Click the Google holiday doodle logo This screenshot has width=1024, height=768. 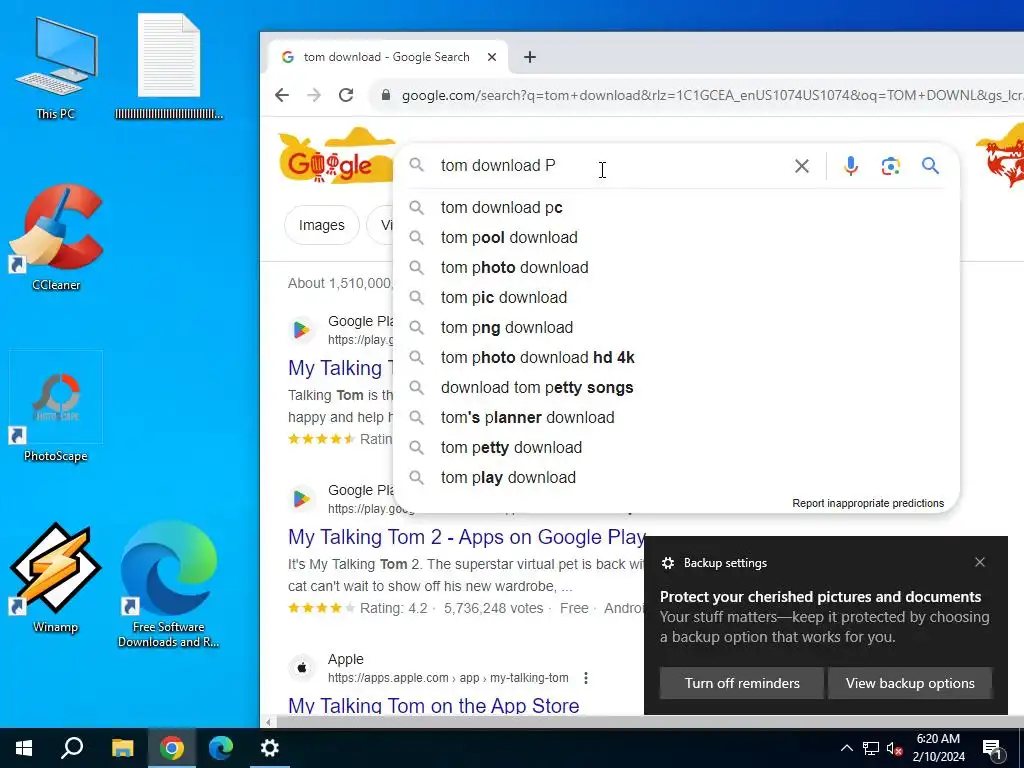(336, 157)
